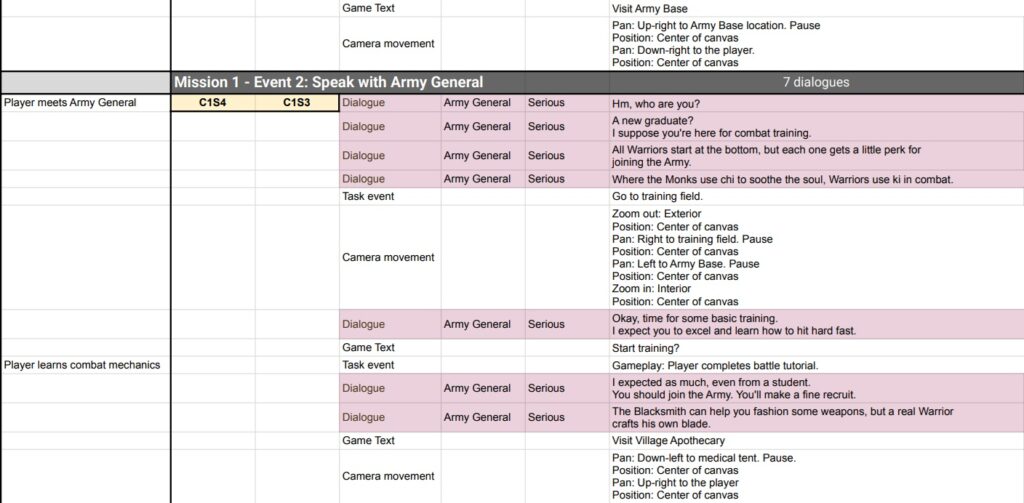Click the "The Blacksmith can help you" dialogue cell

pos(816,417)
